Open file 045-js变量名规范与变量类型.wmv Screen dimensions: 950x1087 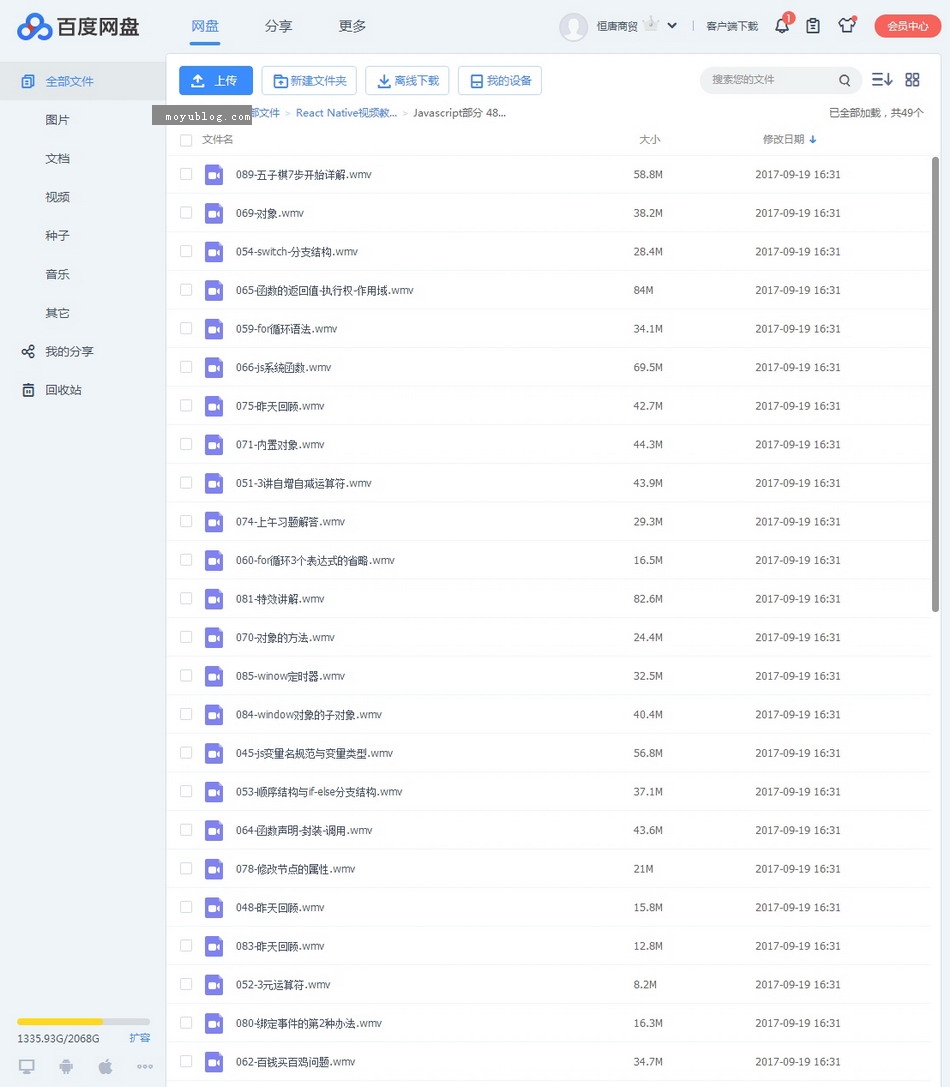[x=314, y=754]
